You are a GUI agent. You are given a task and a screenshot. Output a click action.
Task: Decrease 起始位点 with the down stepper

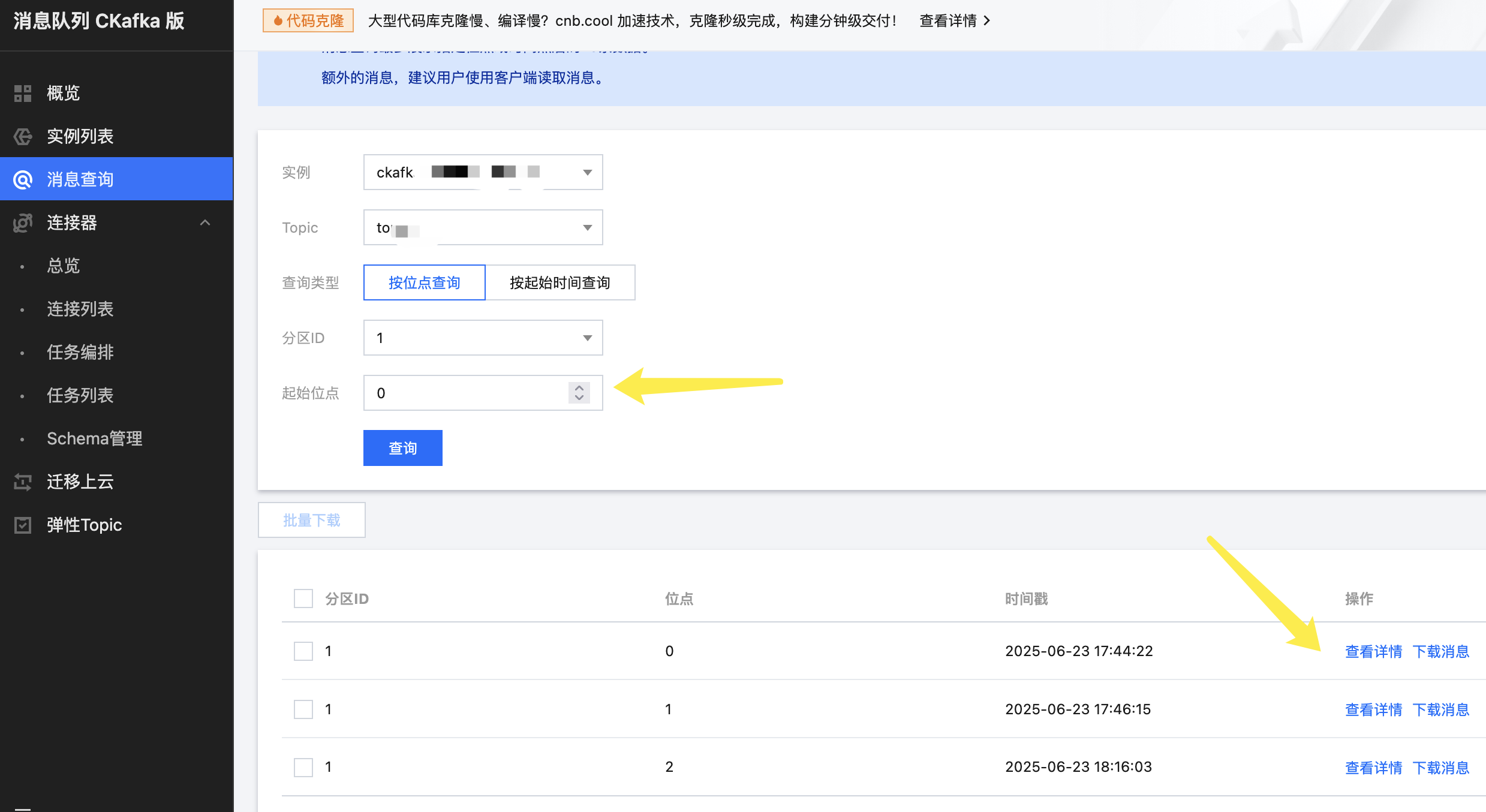tap(579, 398)
